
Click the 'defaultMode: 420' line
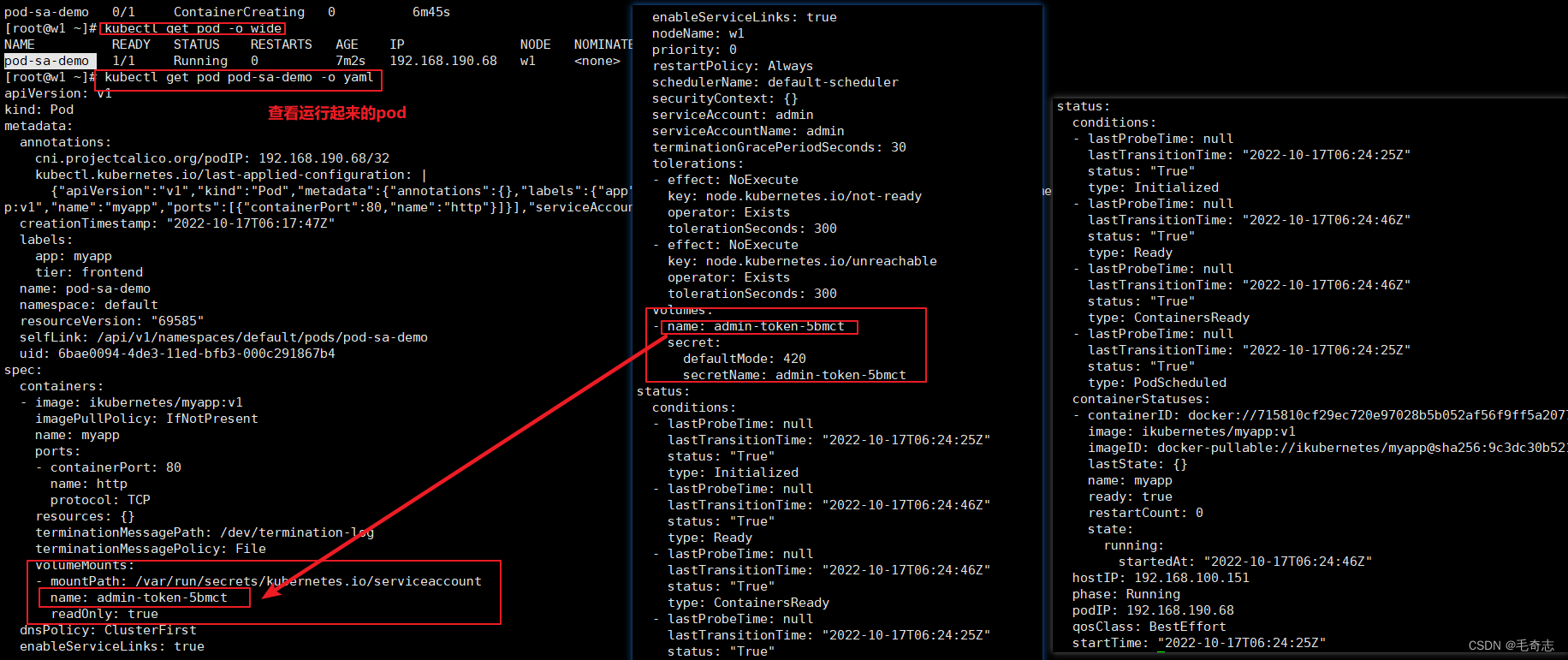[745, 359]
